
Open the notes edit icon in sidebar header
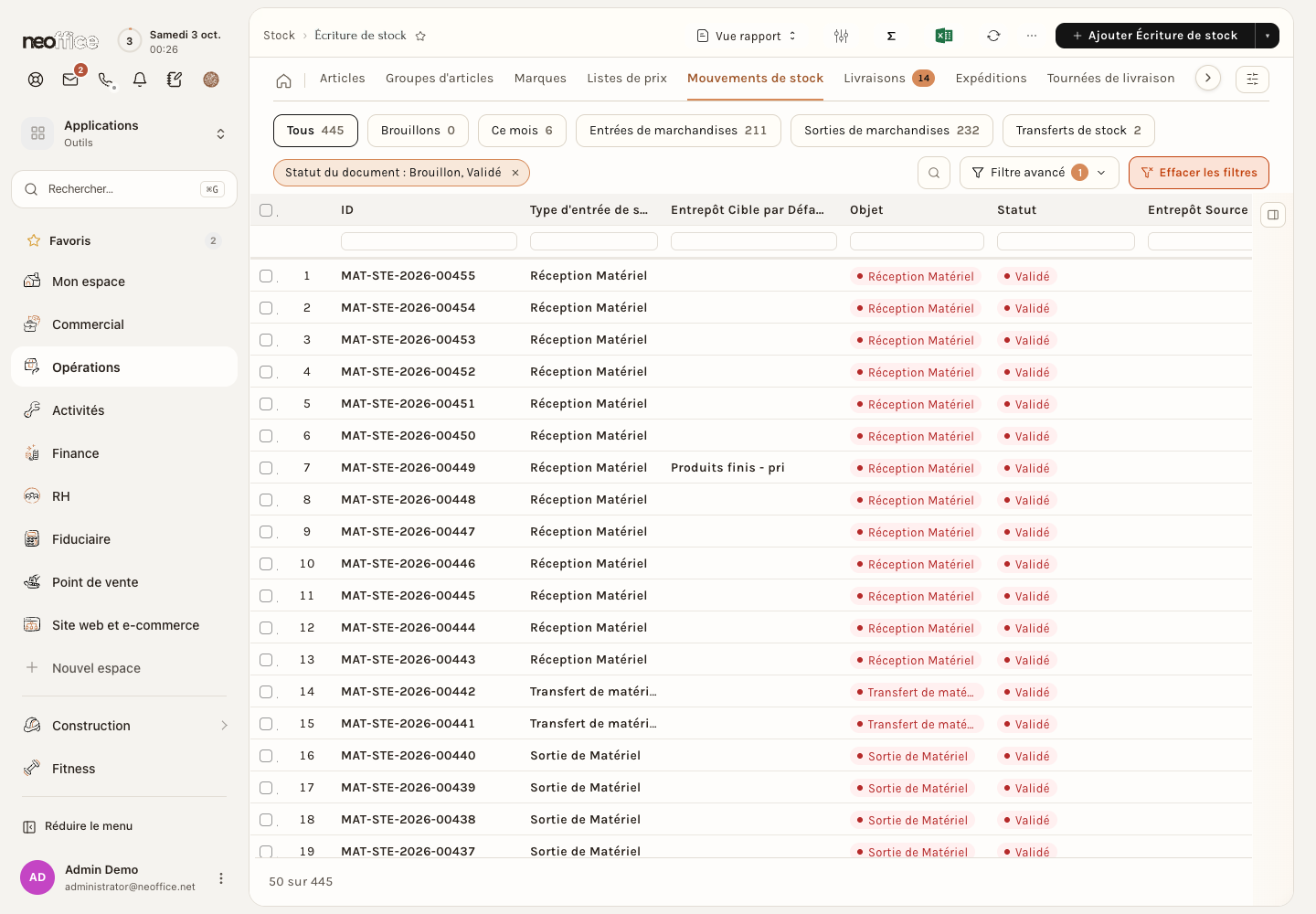pyautogui.click(x=175, y=80)
